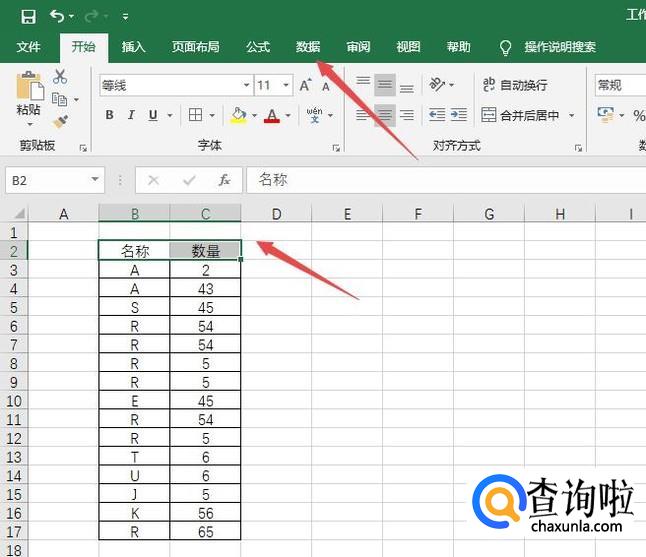Toggle 自动换行 wrap text
Viewport: 646px width, 557px height.
pos(515,85)
